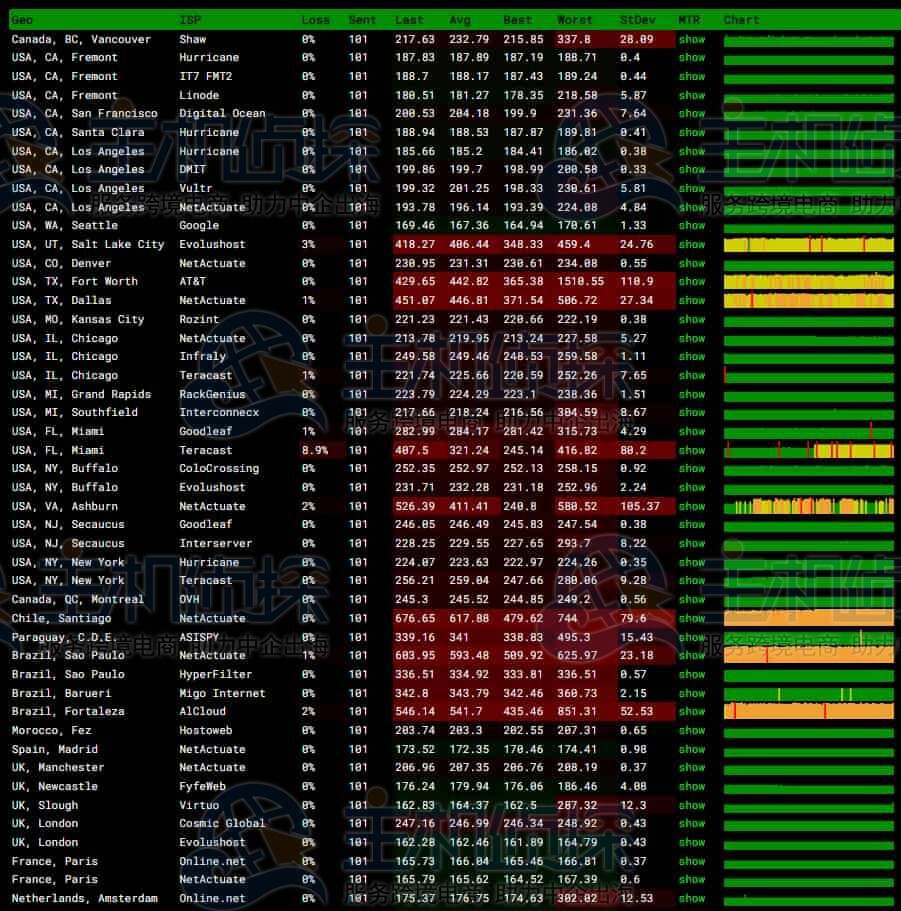Select the Worst column header
This screenshot has width=901, height=911.
[575, 20]
